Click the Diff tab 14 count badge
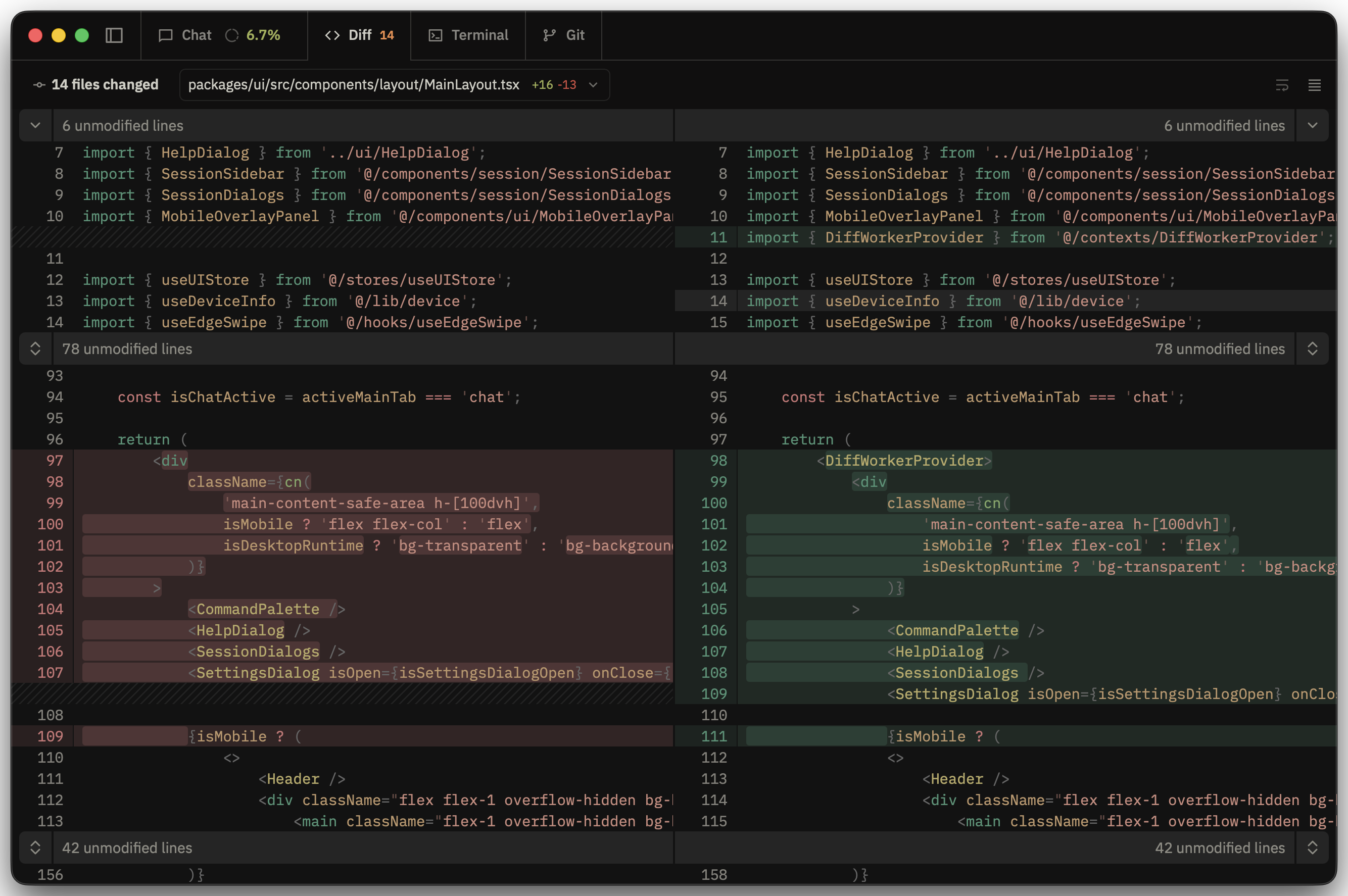Screen dimensions: 1348x896 point(387,35)
